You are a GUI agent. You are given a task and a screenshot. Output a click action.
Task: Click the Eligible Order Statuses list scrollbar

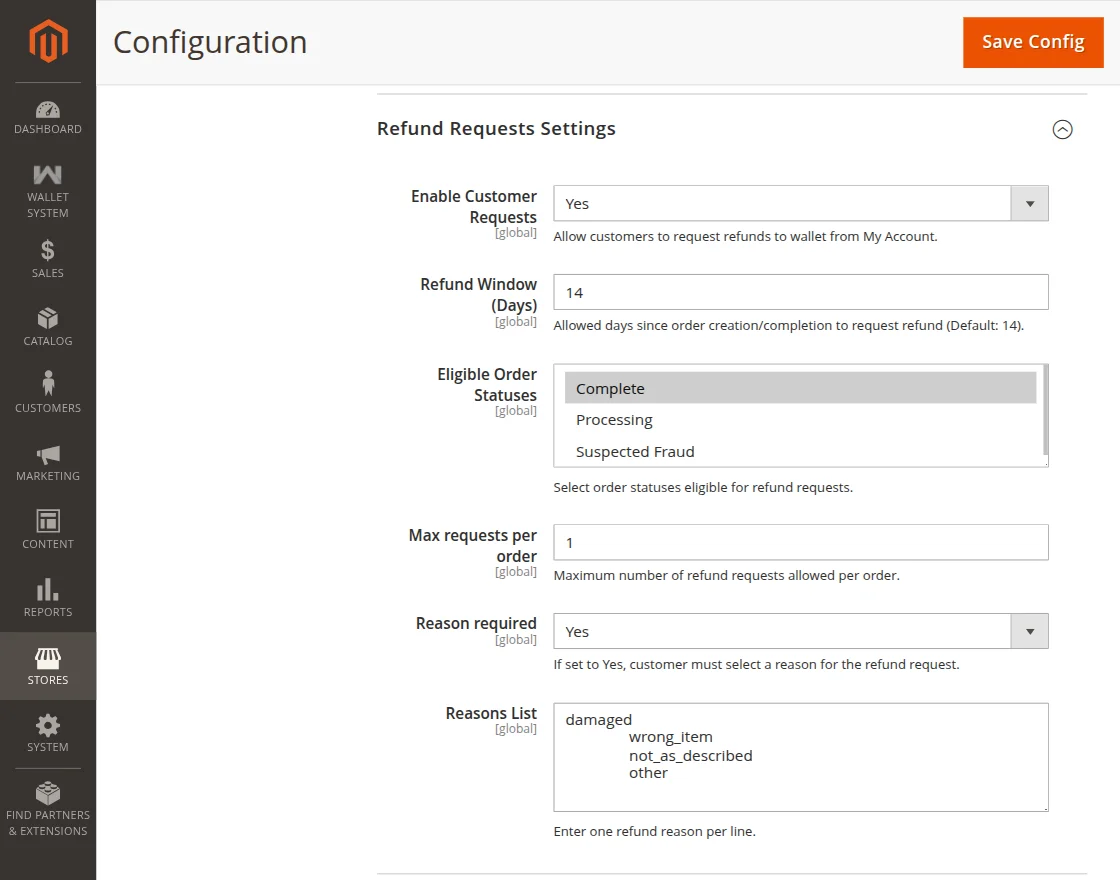click(x=1045, y=410)
